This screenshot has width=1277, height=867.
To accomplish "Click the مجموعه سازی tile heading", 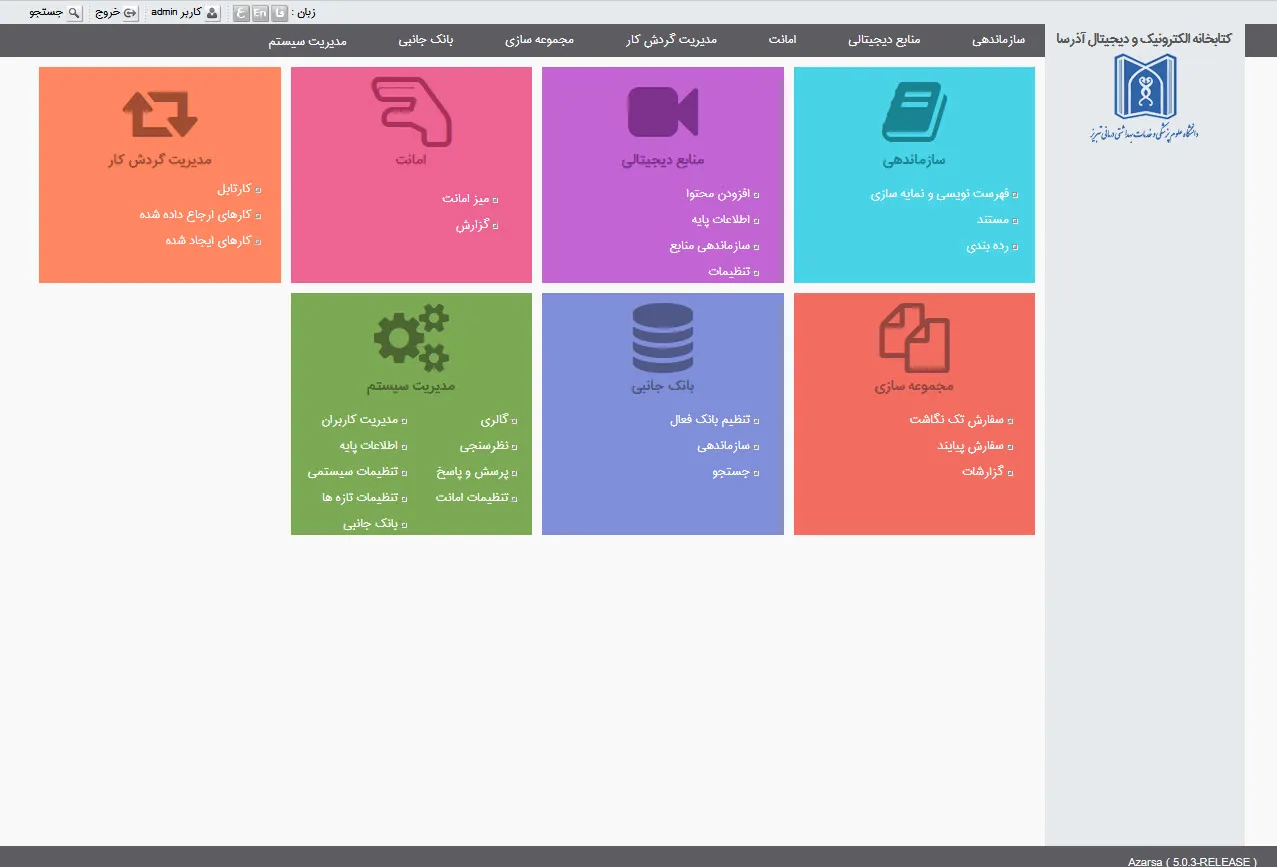I will pos(914,386).
